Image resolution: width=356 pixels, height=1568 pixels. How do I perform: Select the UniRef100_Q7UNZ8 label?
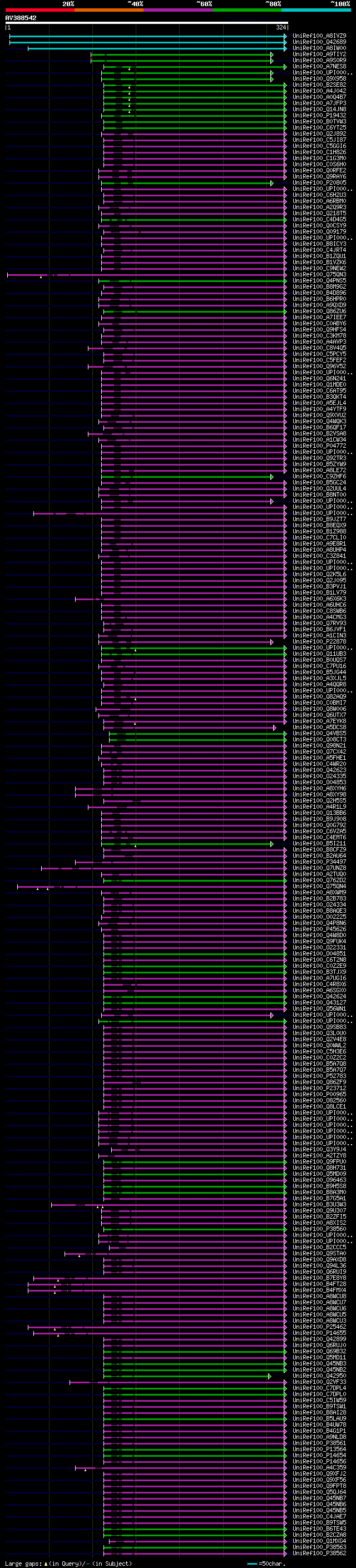pyautogui.click(x=319, y=867)
